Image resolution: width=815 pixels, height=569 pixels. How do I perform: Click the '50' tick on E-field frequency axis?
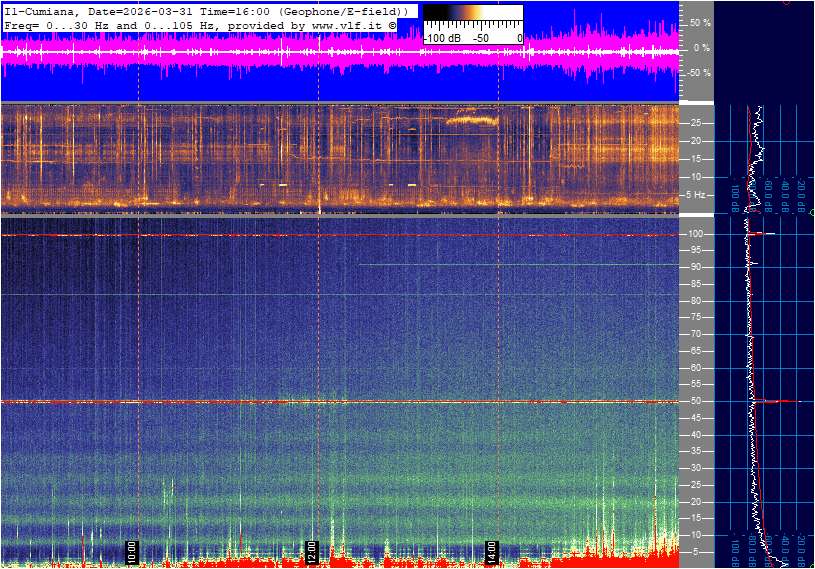click(695, 401)
